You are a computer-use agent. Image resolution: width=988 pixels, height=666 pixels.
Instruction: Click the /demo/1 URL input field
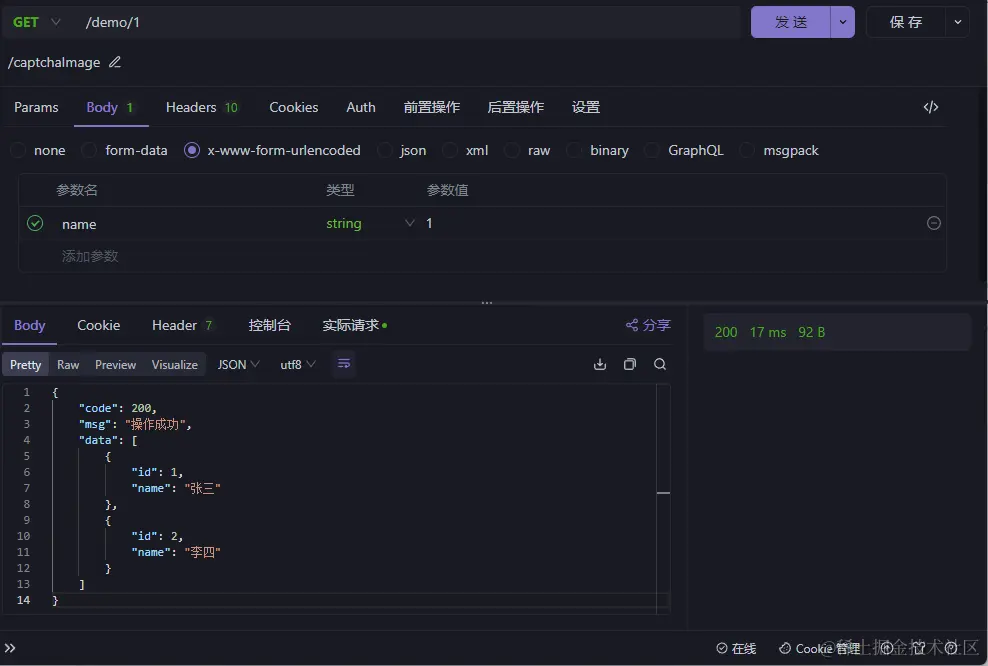coord(410,22)
